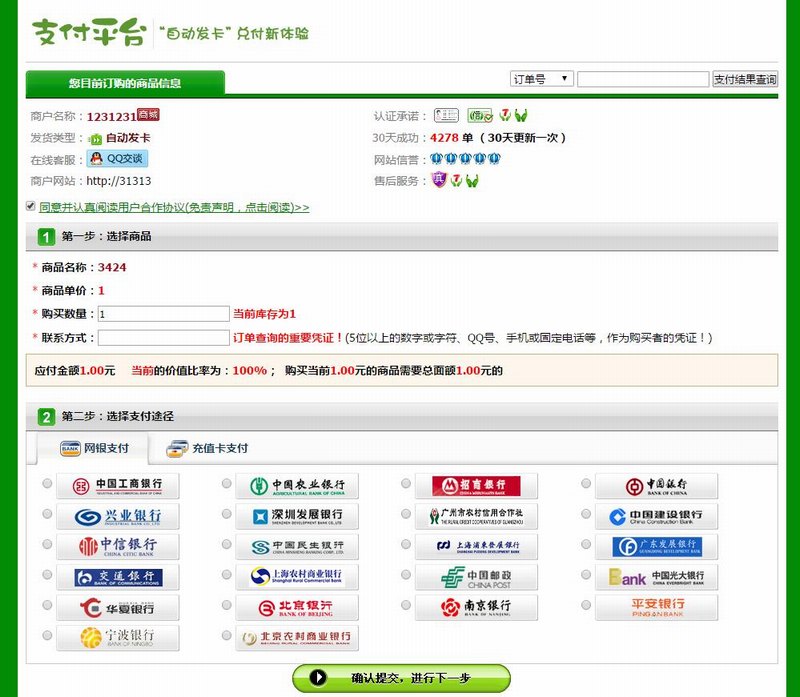
Task: Open the QQ交谈 online chat
Action: pos(118,159)
